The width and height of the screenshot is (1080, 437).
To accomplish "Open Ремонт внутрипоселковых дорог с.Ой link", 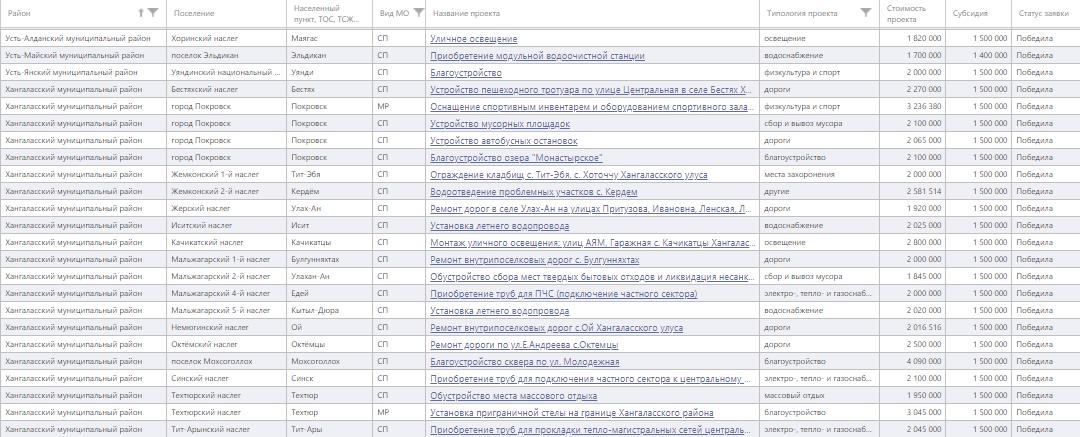I will pos(557,328).
